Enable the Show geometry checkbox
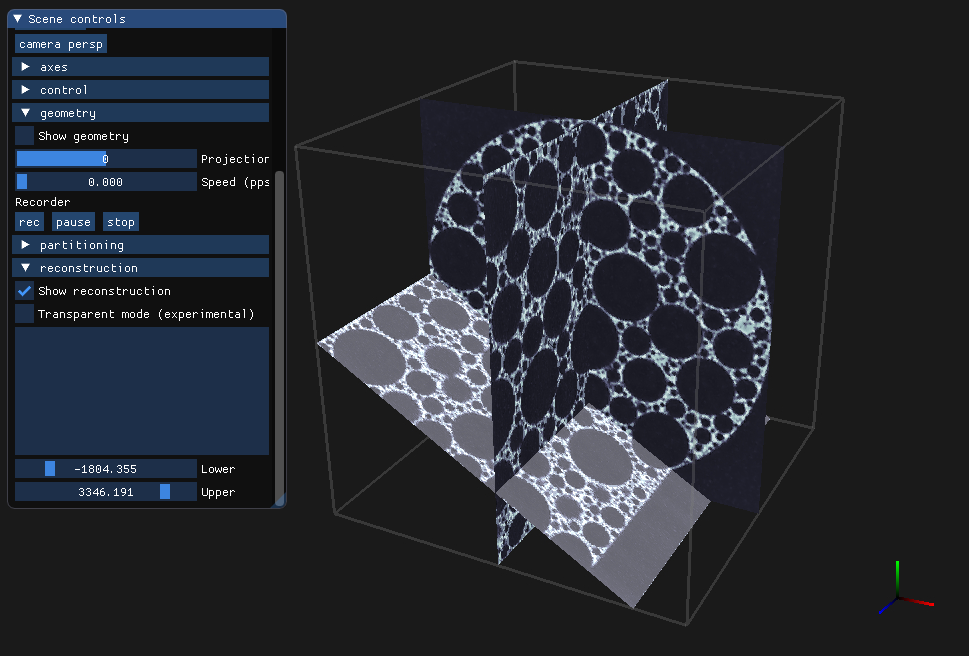 (24, 136)
